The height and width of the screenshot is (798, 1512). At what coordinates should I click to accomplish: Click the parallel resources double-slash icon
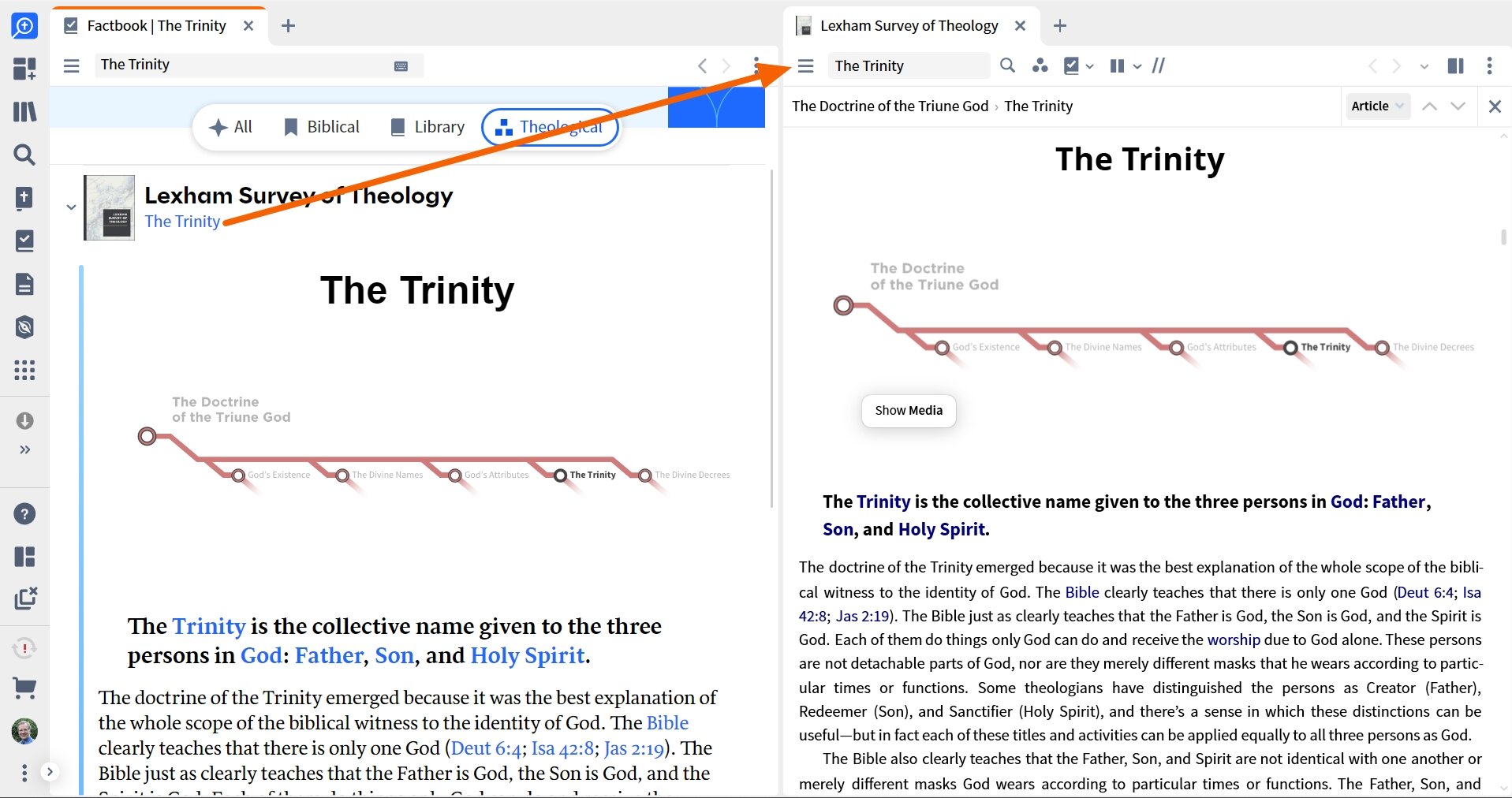pyautogui.click(x=1159, y=65)
